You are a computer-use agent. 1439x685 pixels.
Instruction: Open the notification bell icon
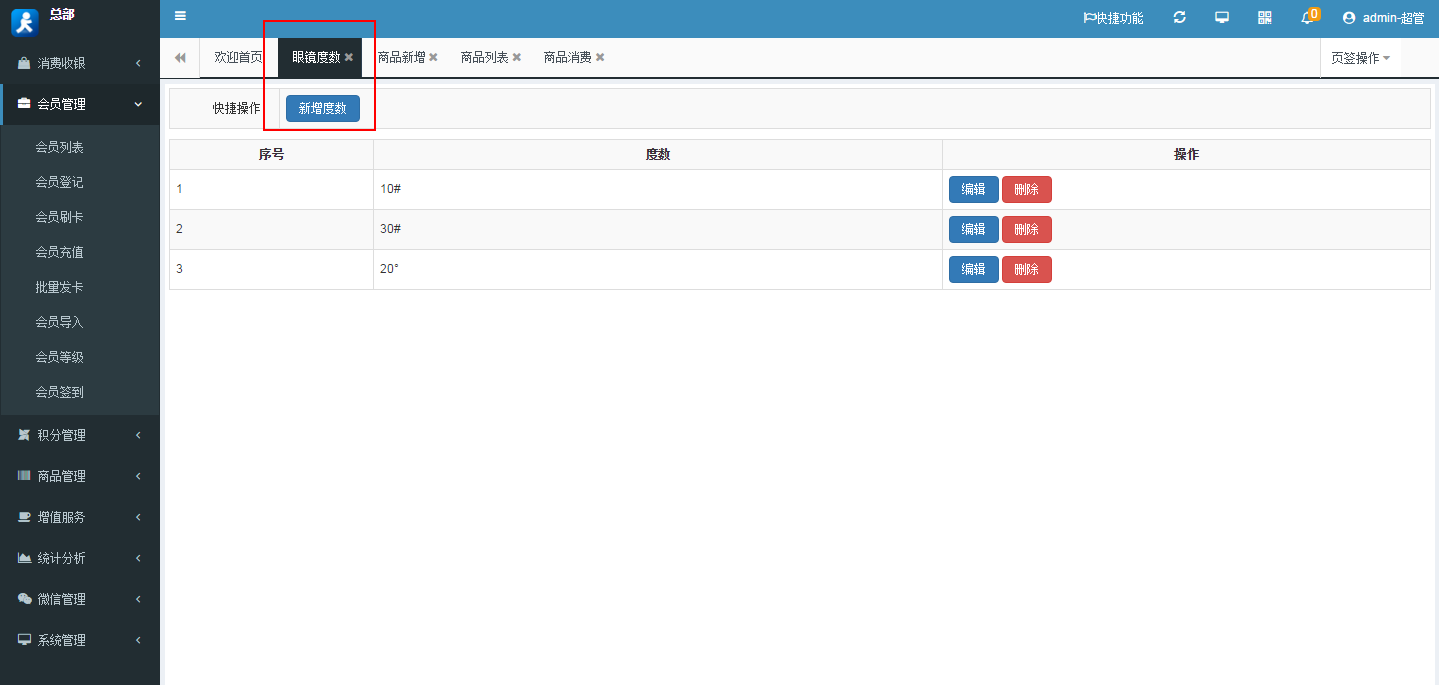[x=1307, y=17]
